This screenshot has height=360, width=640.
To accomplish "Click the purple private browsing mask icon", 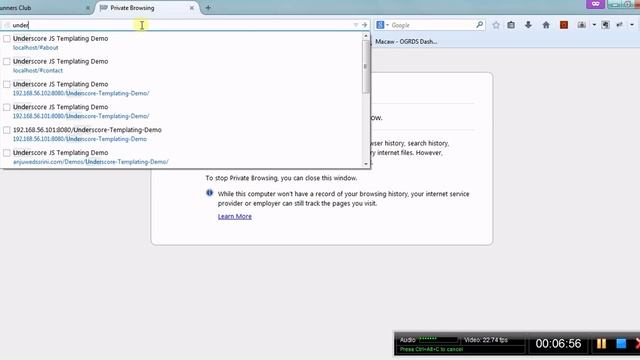I will click(x=595, y=4).
